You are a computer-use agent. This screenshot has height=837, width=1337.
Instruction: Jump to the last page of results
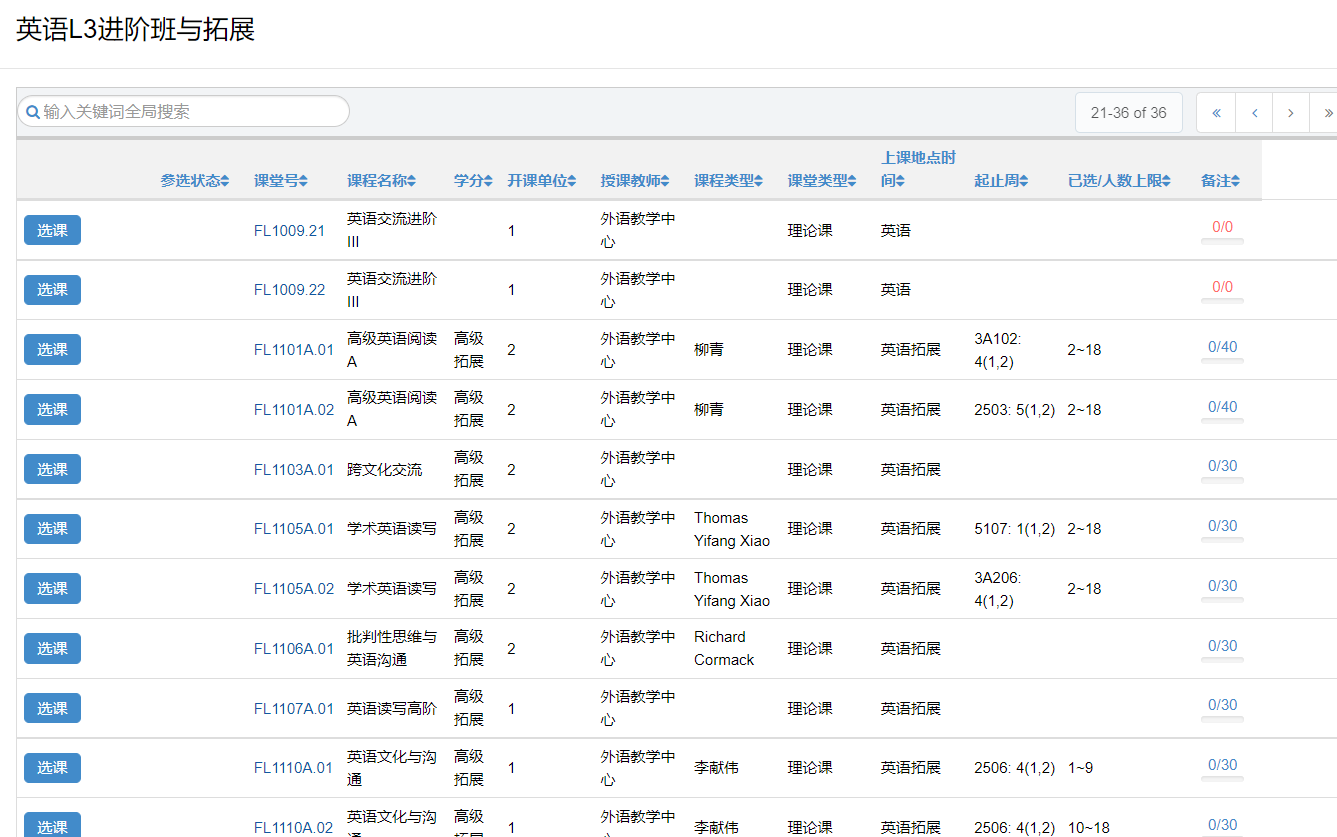1326,113
